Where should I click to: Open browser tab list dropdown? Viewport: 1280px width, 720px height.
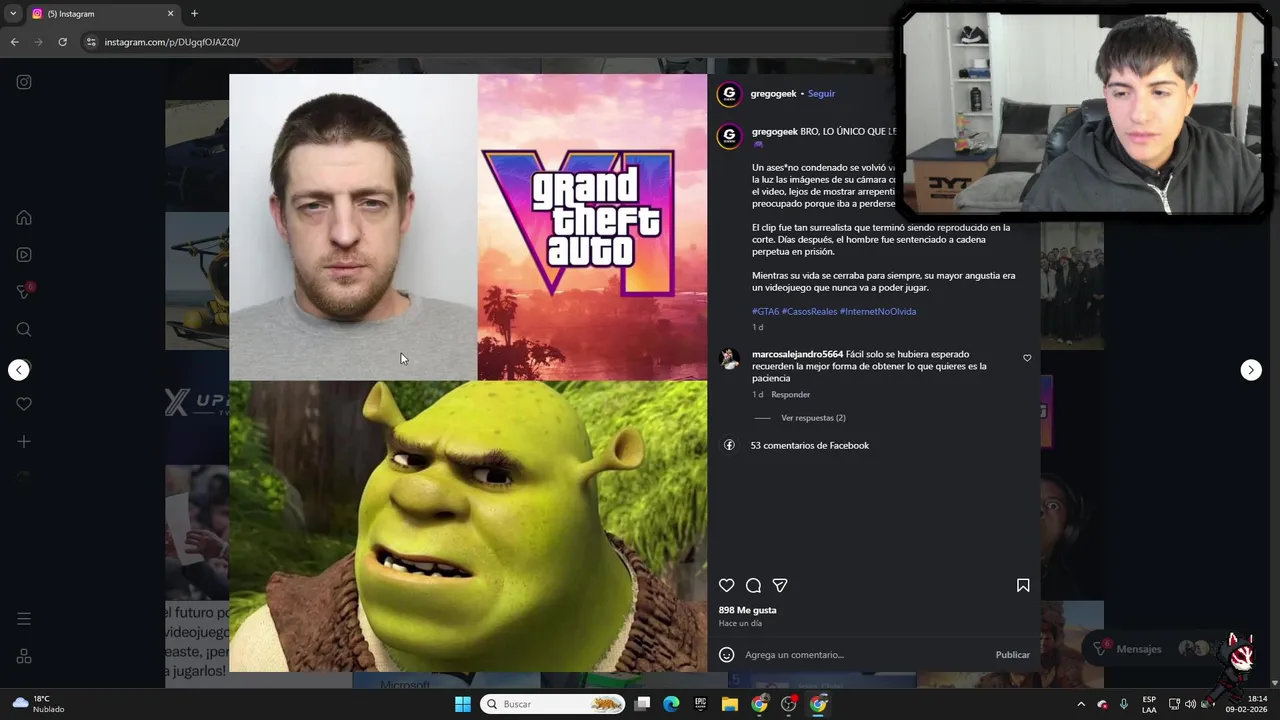(x=13, y=14)
